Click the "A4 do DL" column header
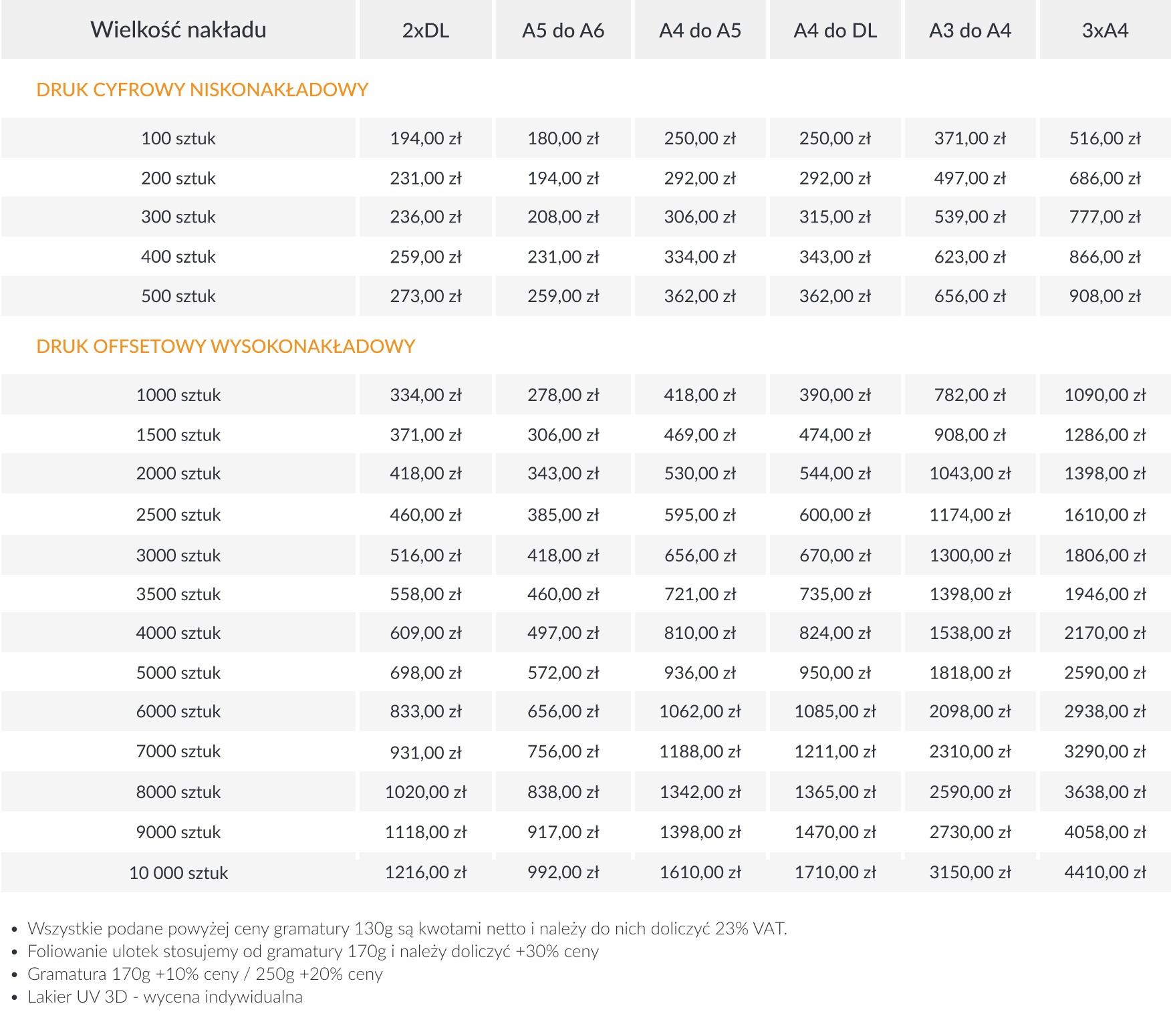The image size is (1171, 1036). point(835,31)
